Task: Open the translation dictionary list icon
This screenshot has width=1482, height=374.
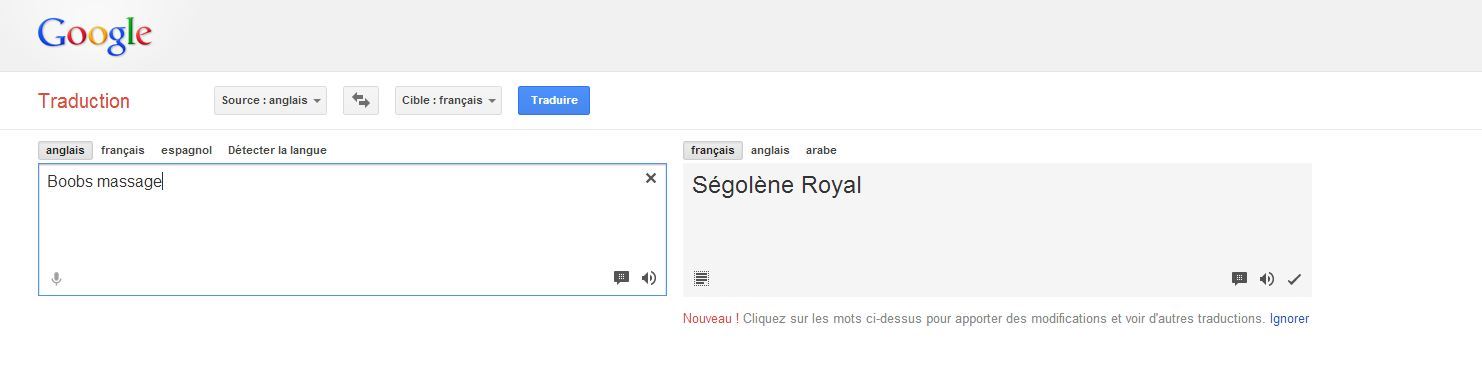Action: pos(701,279)
